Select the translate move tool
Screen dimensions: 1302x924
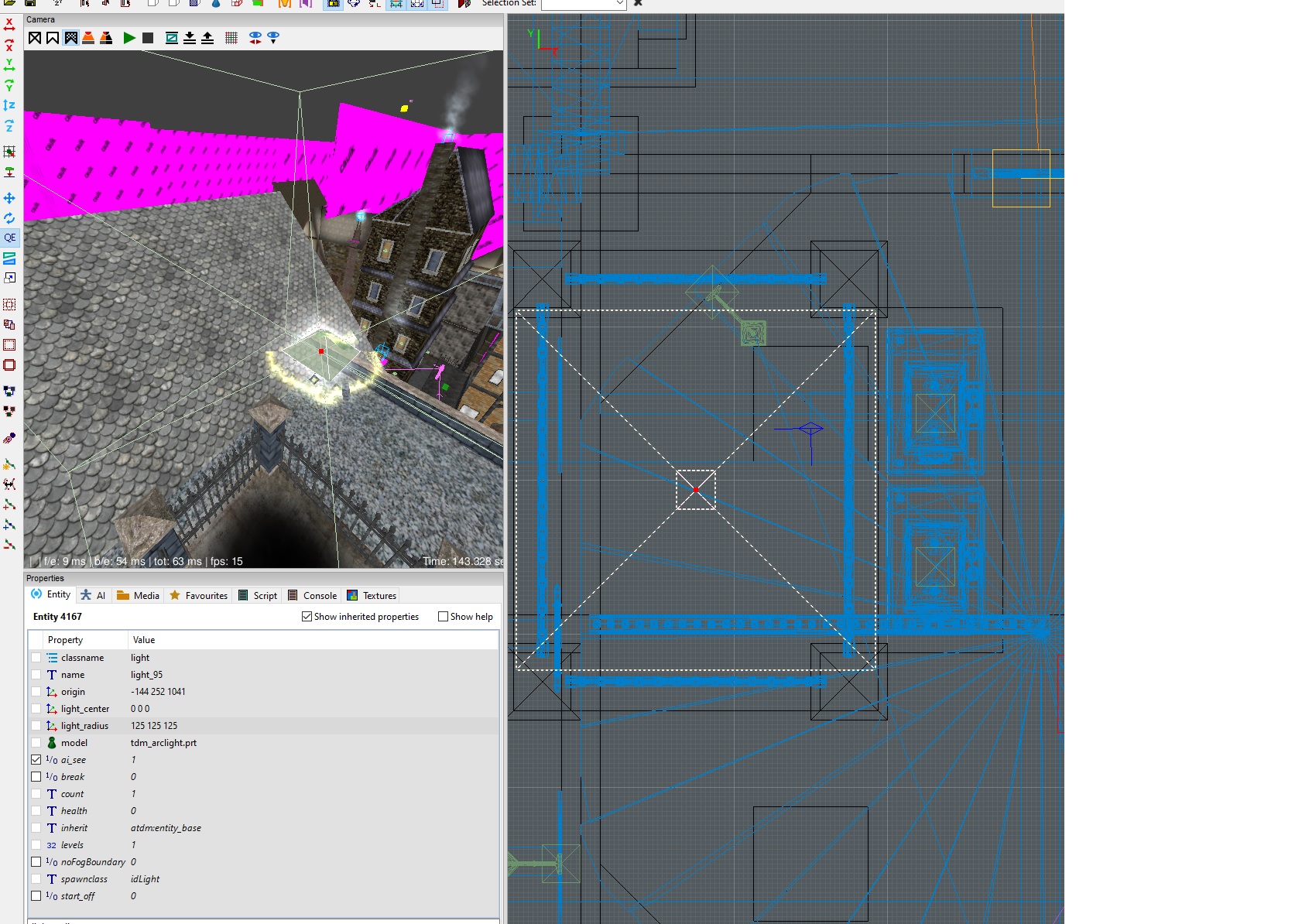click(9, 198)
